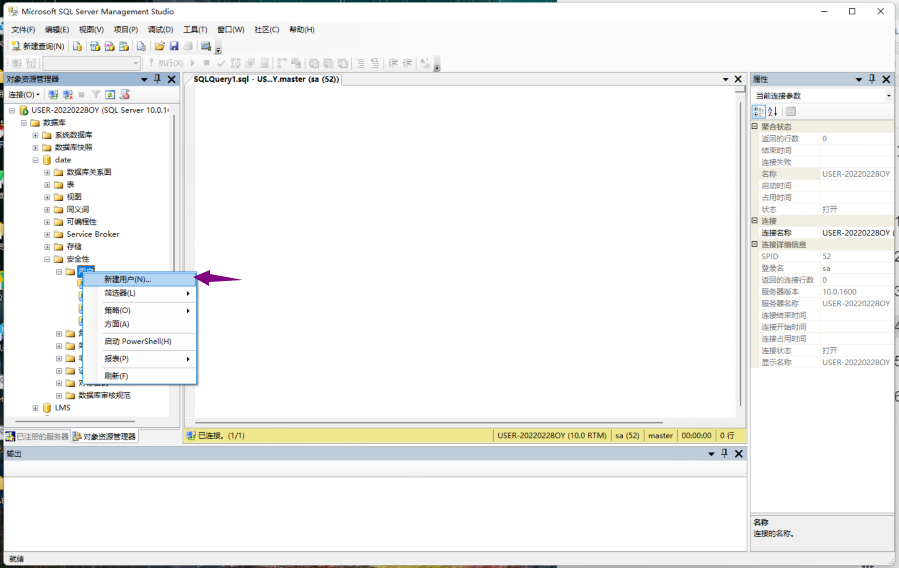
Task: Expand the 数据库快照 folder
Action: [36, 147]
